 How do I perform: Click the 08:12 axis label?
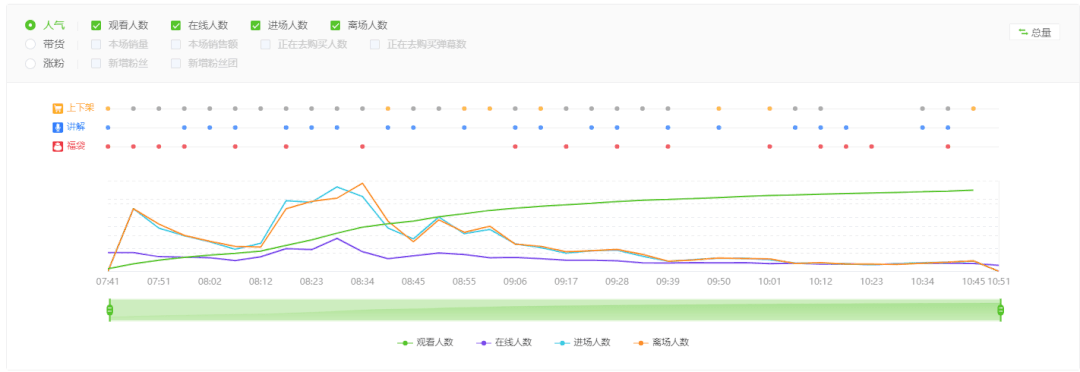pyautogui.click(x=260, y=281)
